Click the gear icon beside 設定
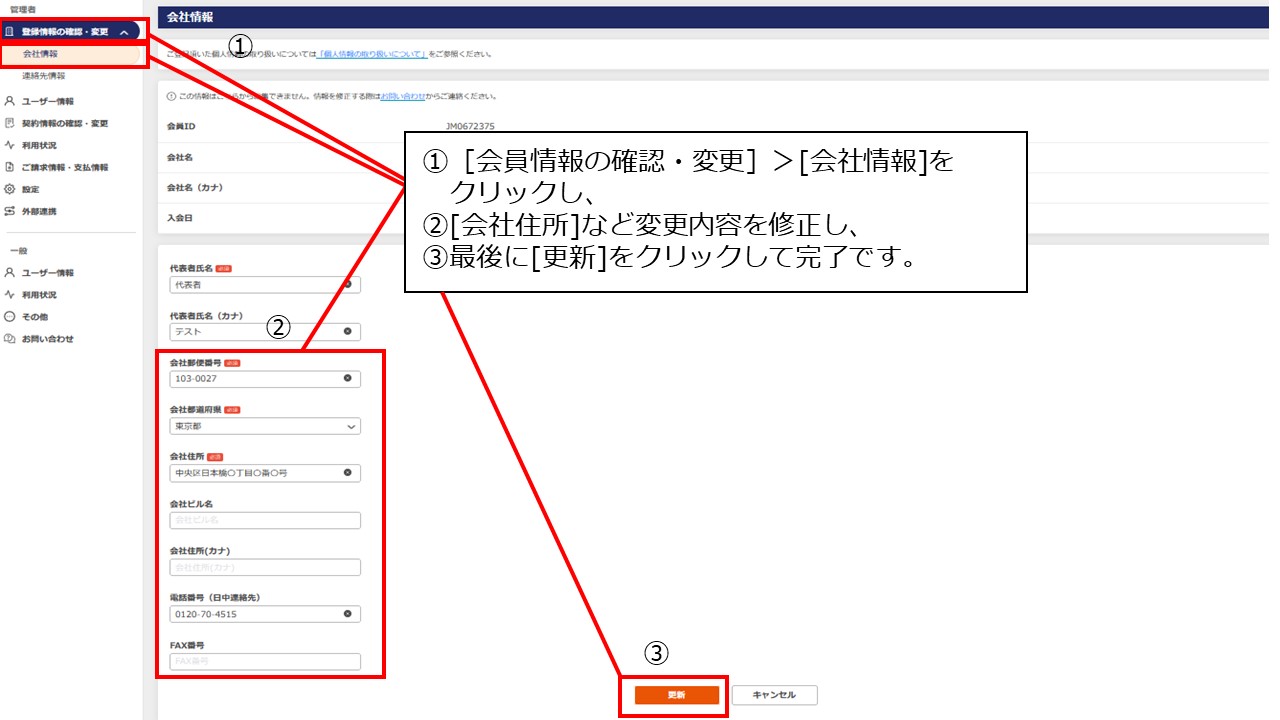The height and width of the screenshot is (720, 1280). 9,189
